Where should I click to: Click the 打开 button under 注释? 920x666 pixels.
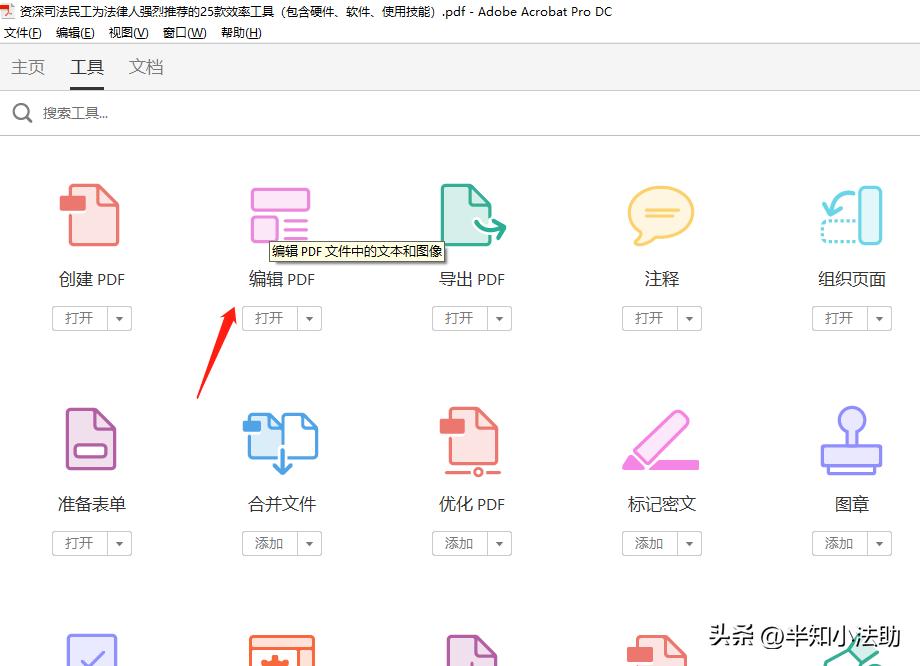[652, 318]
